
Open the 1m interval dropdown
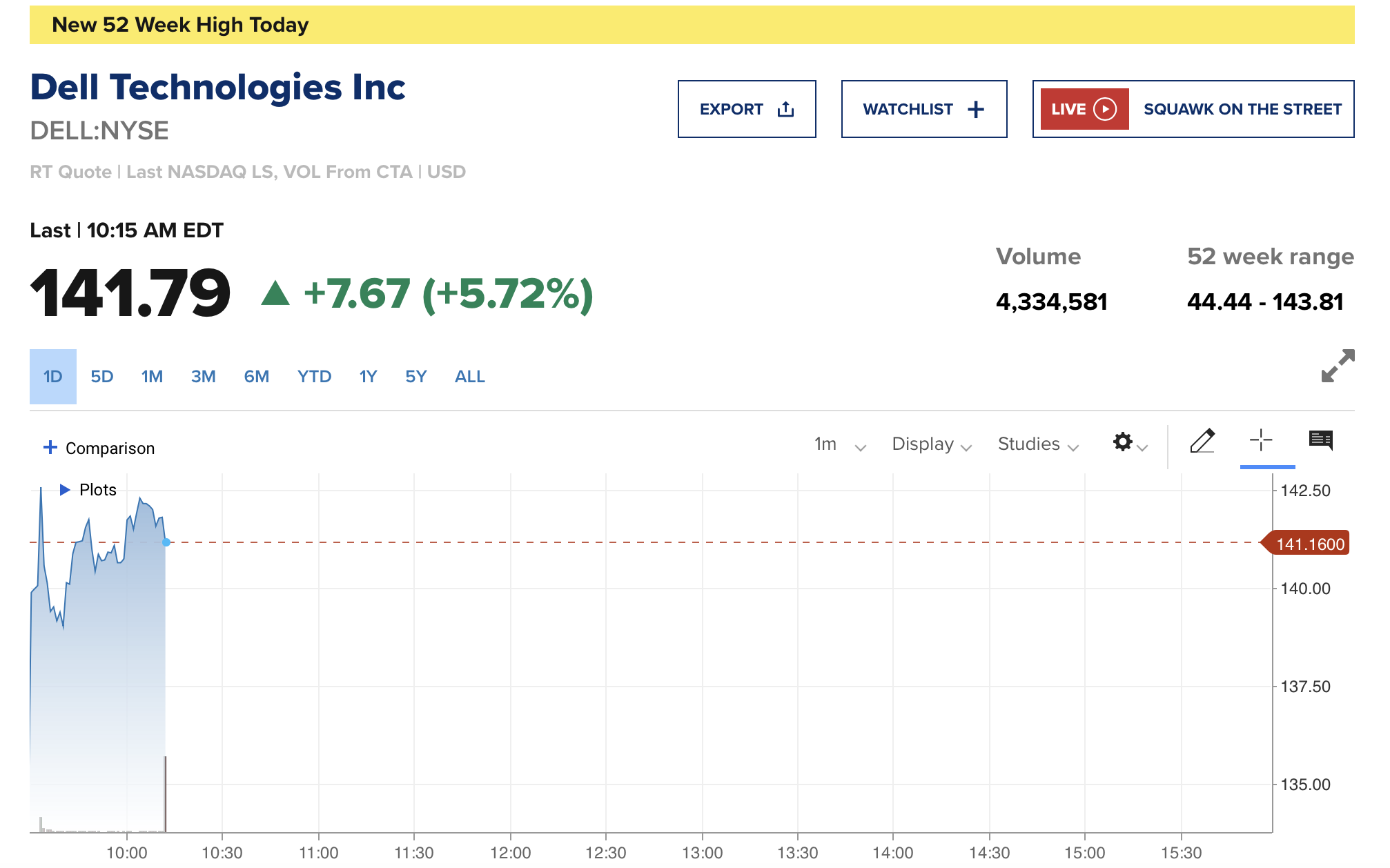(x=839, y=444)
